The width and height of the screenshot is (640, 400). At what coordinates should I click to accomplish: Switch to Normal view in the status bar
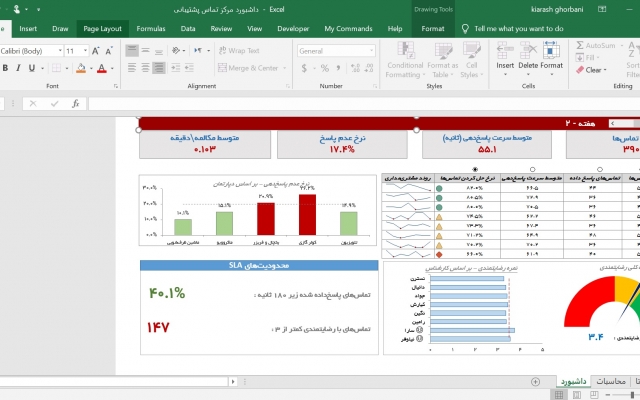[559, 395]
